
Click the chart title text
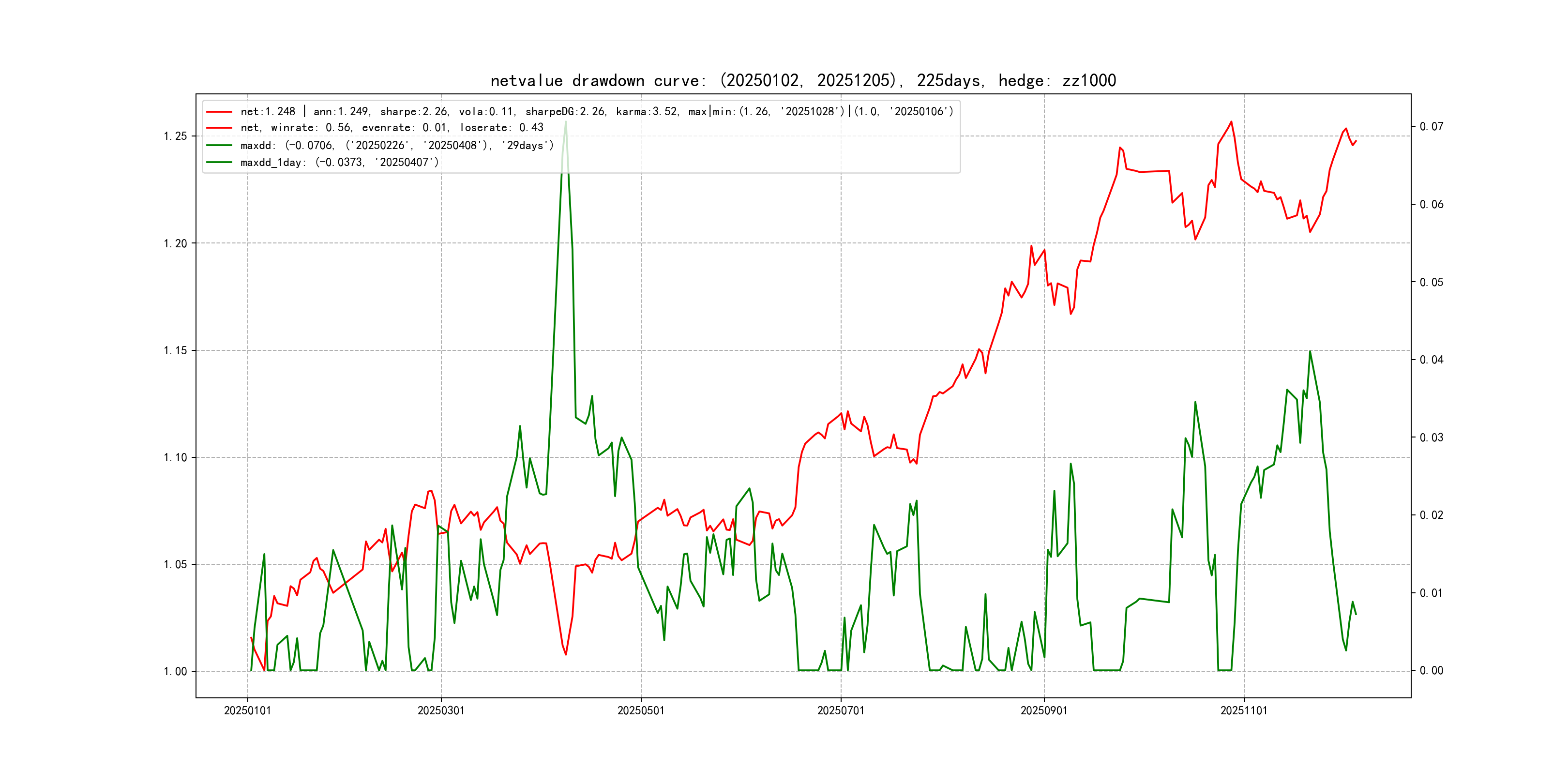tap(803, 80)
